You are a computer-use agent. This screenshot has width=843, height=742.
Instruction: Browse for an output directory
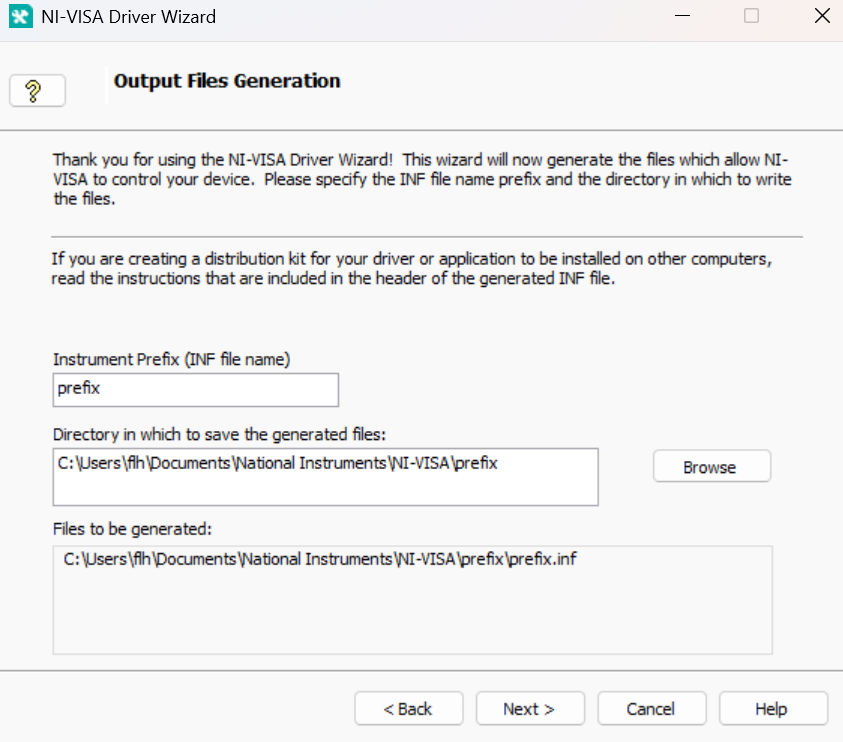(712, 466)
